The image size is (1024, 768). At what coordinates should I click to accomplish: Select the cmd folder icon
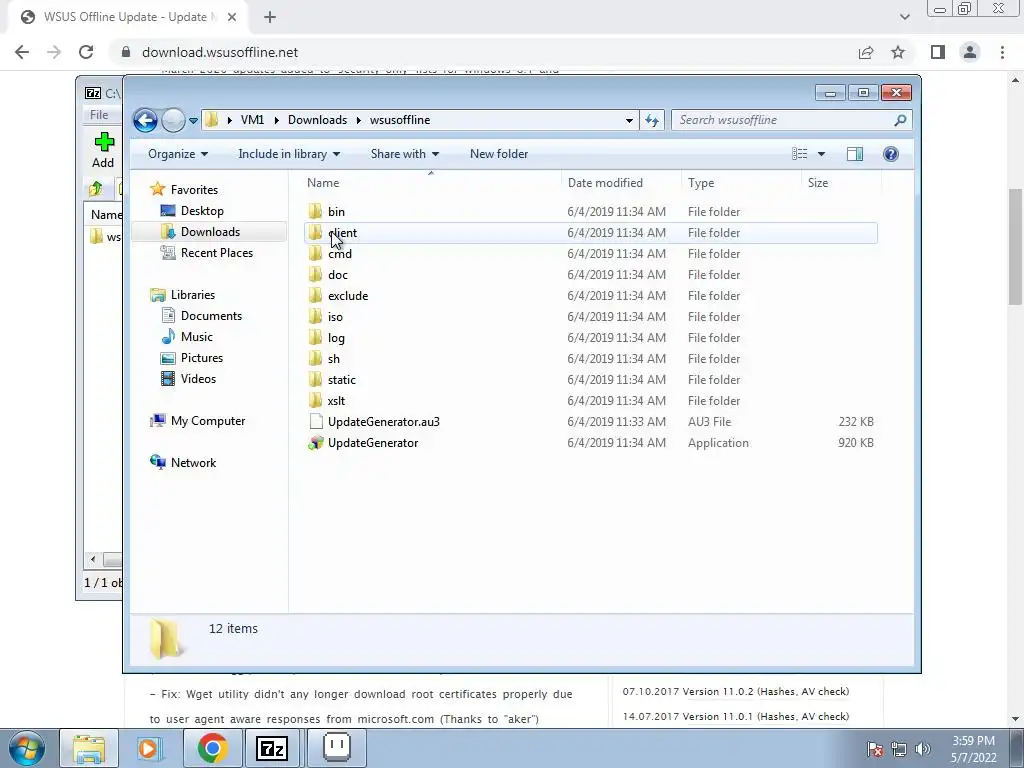pyautogui.click(x=315, y=253)
